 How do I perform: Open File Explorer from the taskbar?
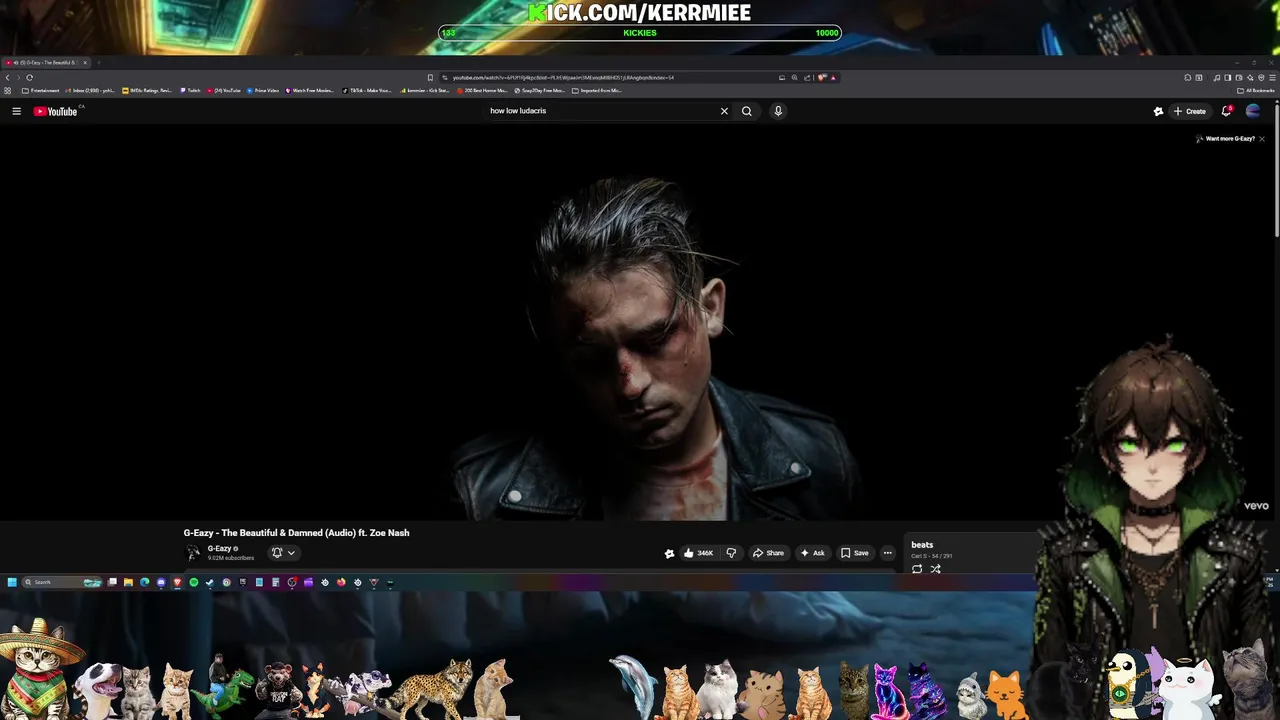click(x=128, y=582)
